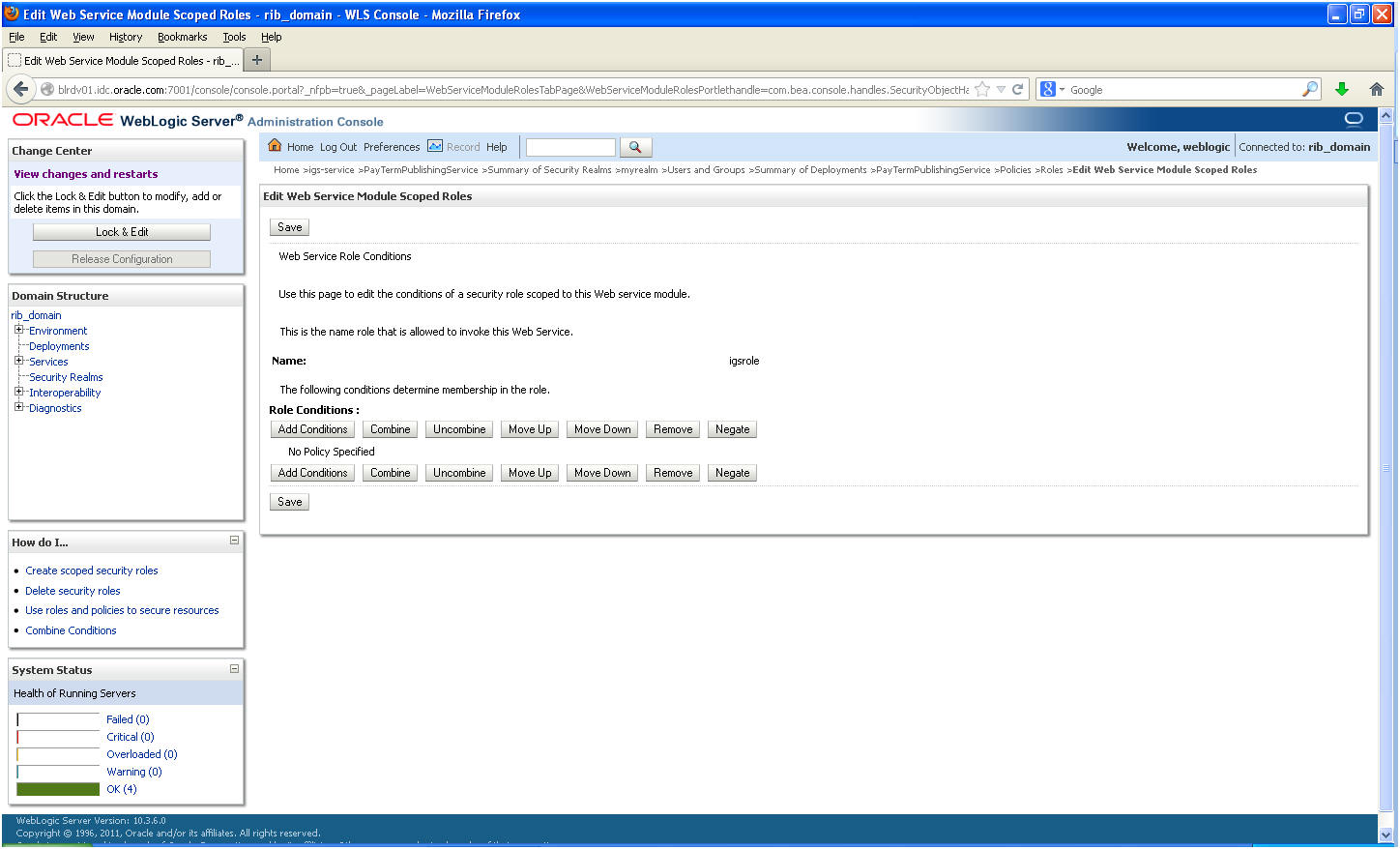
Task: Open Use roles and policies to secure resources link
Action: [x=122, y=610]
